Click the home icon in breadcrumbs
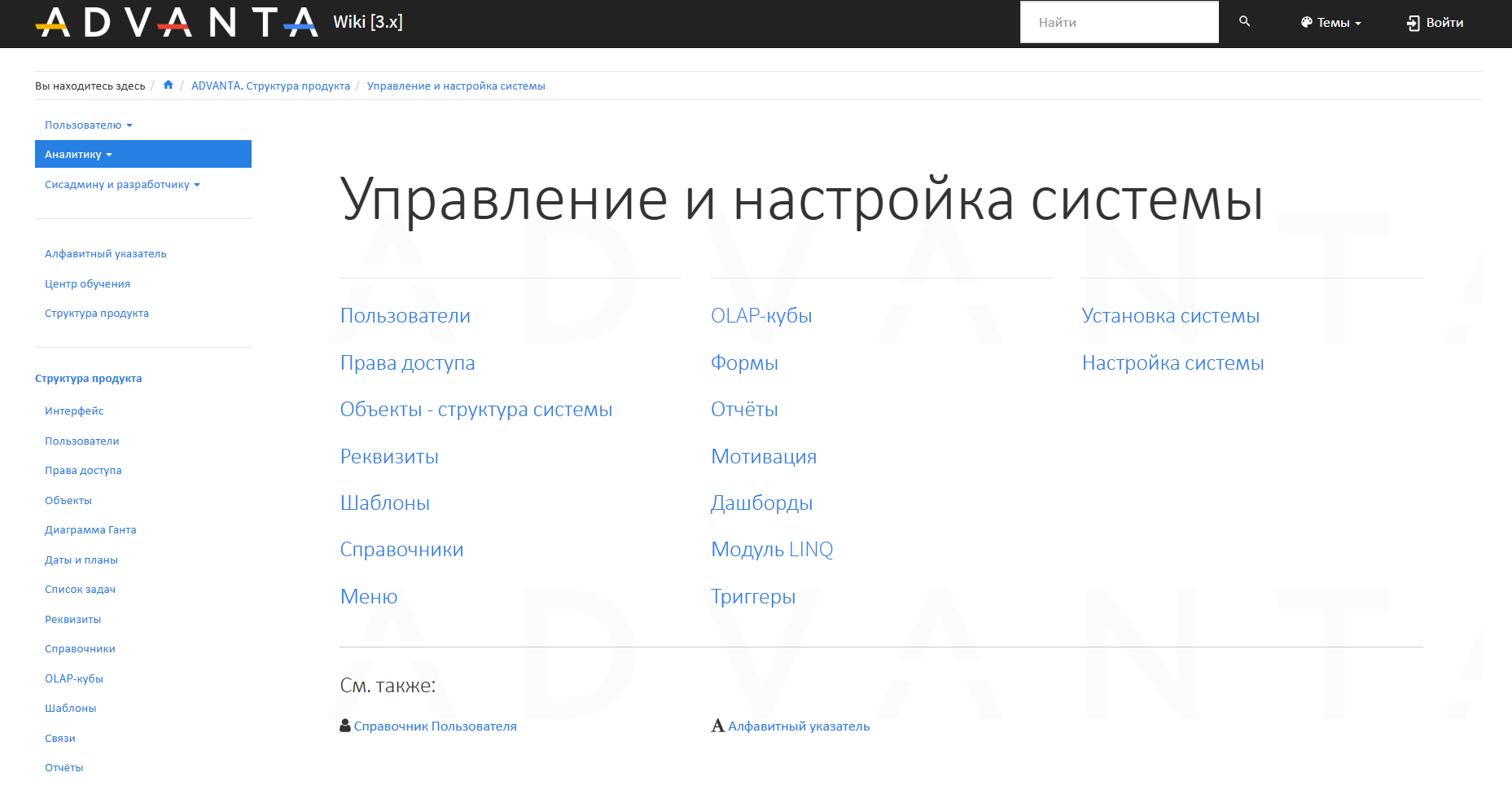The height and width of the screenshot is (790, 1512). pyautogui.click(x=169, y=86)
